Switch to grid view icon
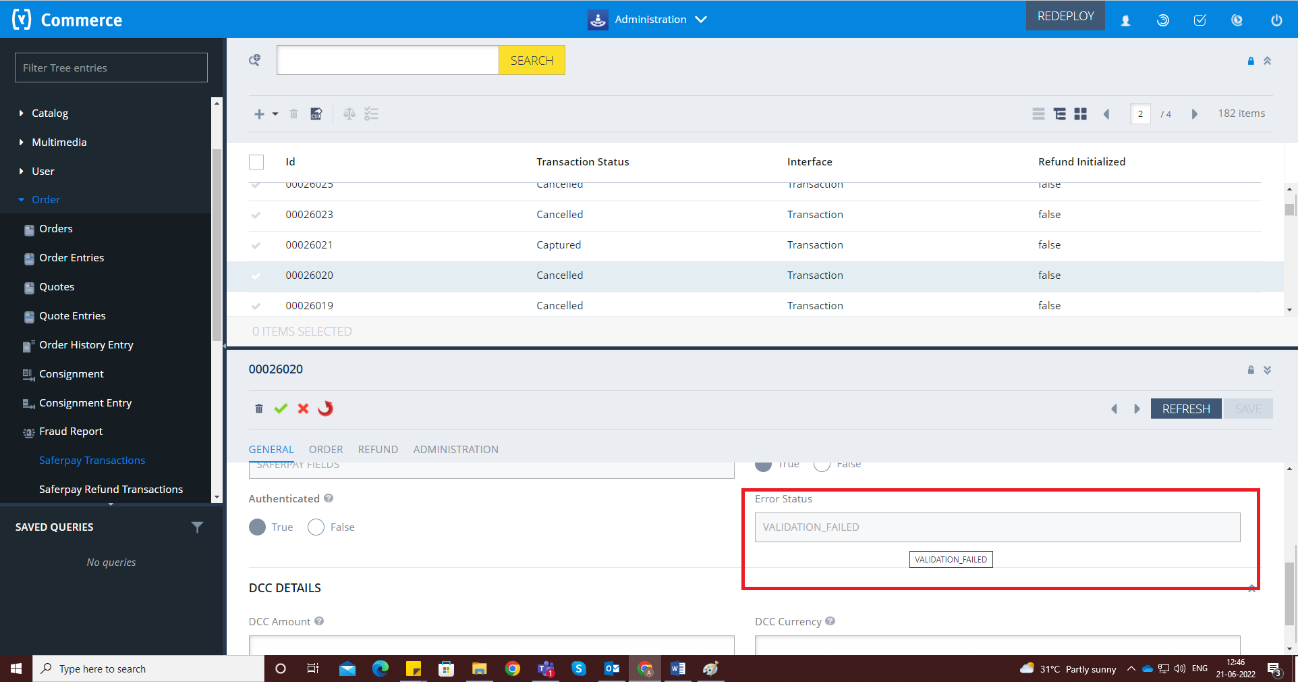Viewport: 1298px width, 682px height. (1080, 114)
